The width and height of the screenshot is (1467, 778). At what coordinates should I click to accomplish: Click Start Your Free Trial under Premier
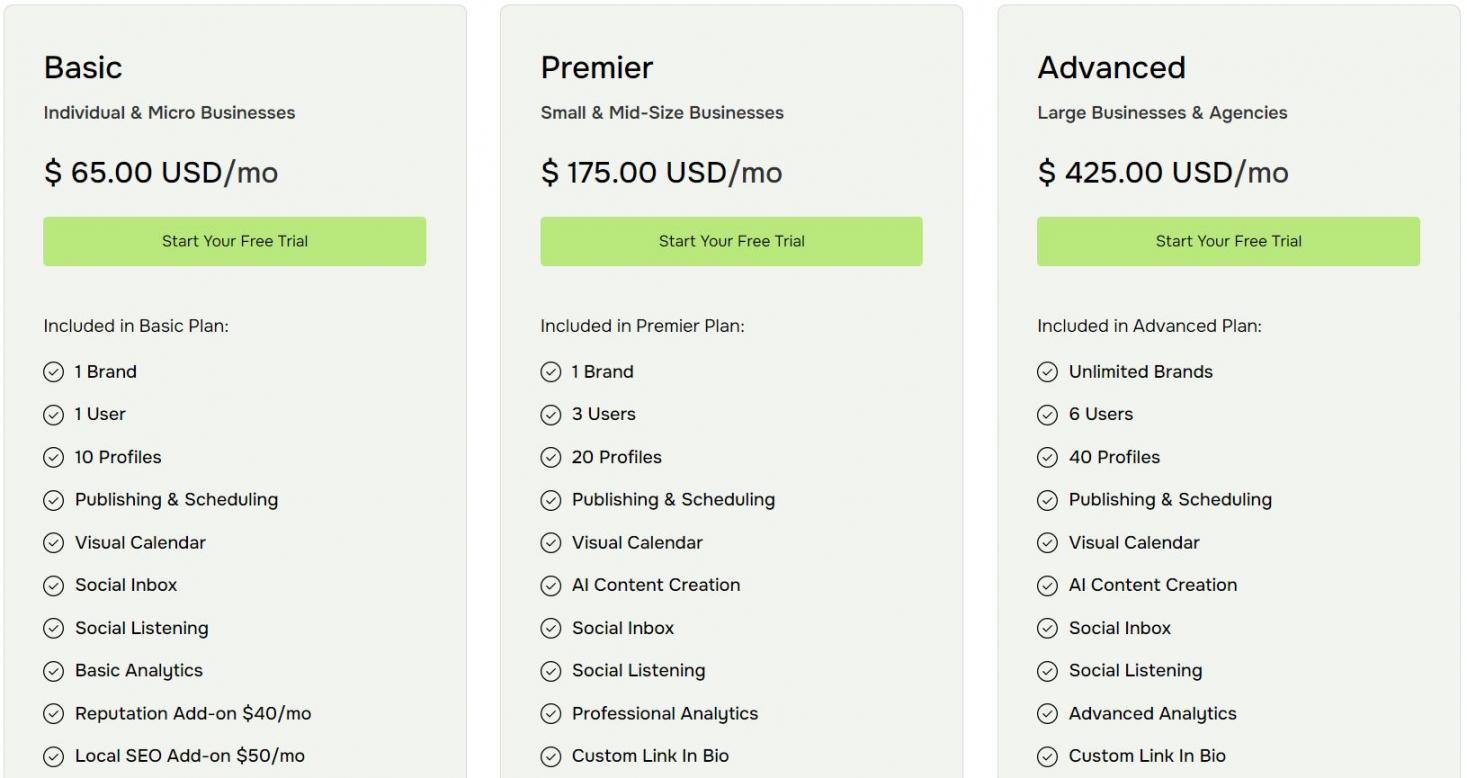click(x=731, y=241)
